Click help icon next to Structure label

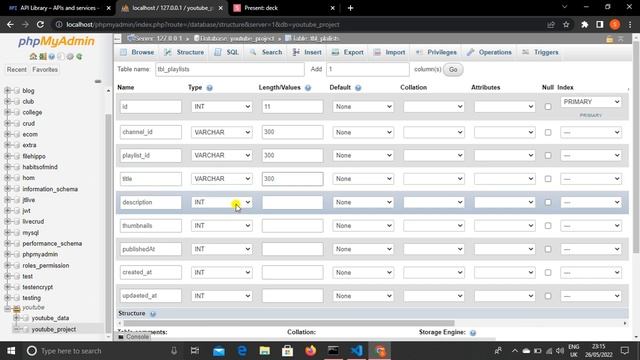(x=153, y=314)
